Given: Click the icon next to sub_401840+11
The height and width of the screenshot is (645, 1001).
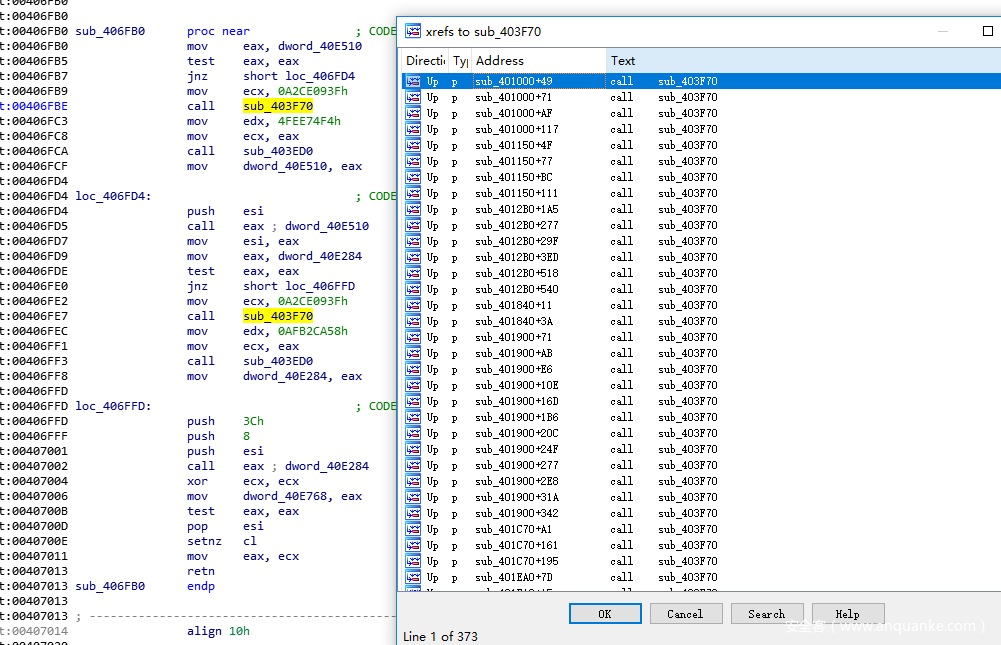Looking at the screenshot, I should (412, 305).
